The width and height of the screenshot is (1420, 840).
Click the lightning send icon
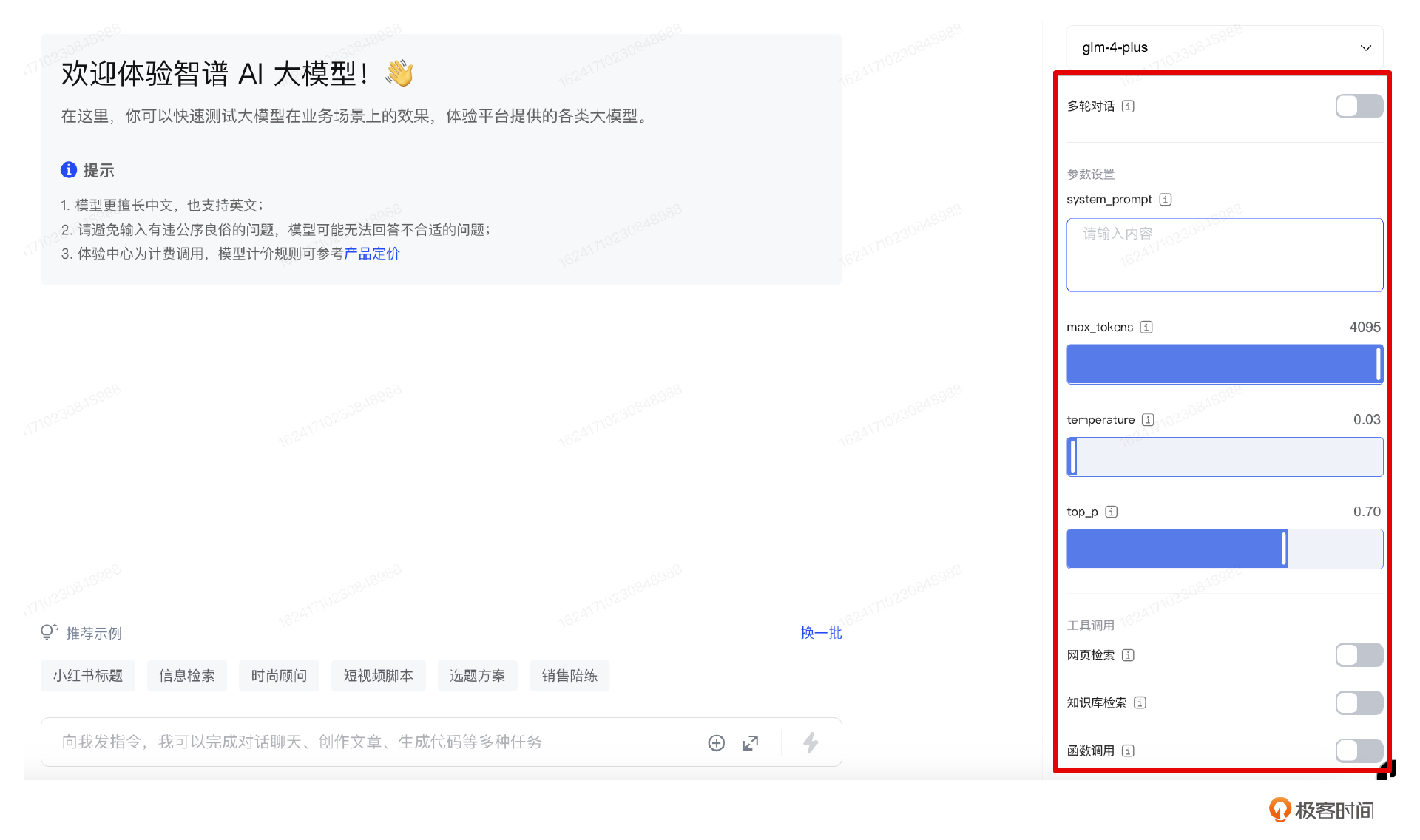click(x=811, y=742)
